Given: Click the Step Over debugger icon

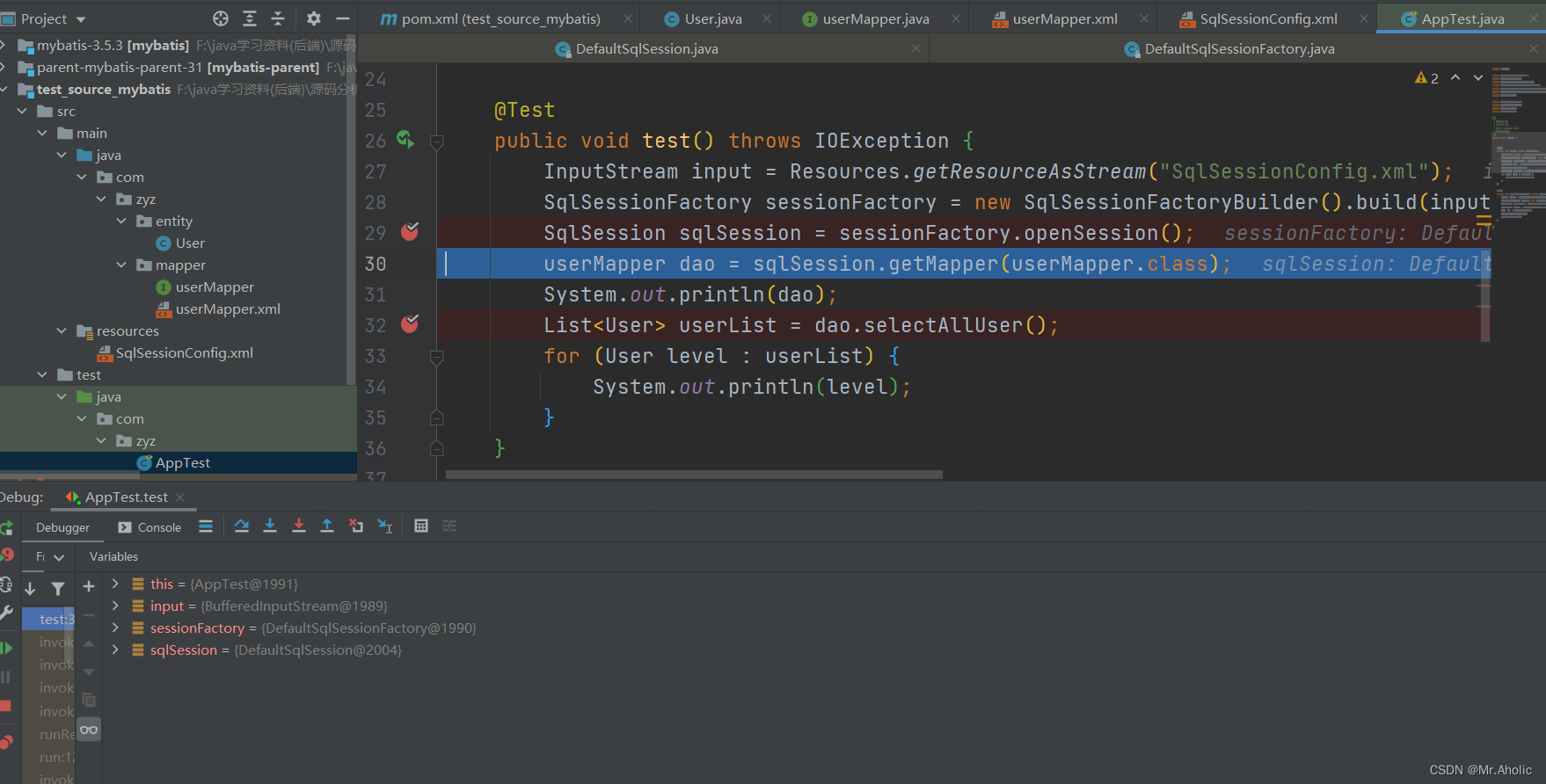Looking at the screenshot, I should (242, 526).
